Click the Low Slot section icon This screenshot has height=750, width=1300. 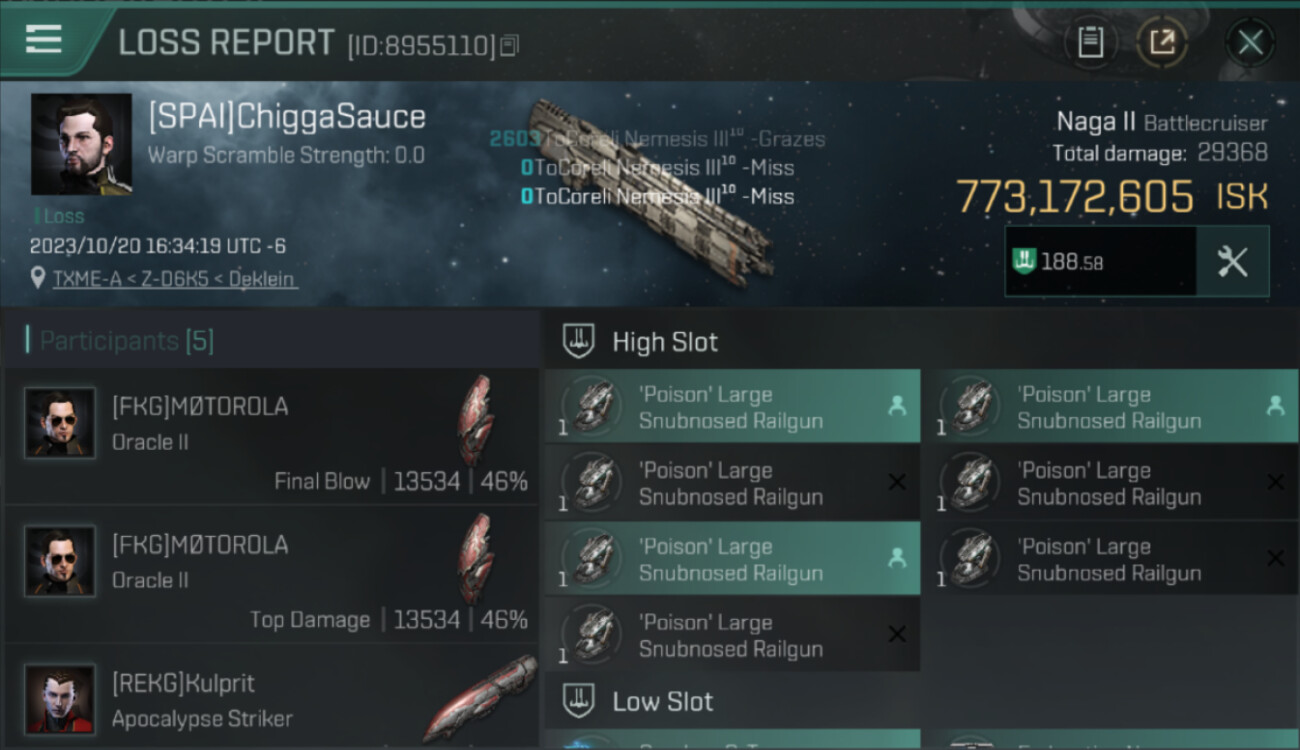point(579,702)
